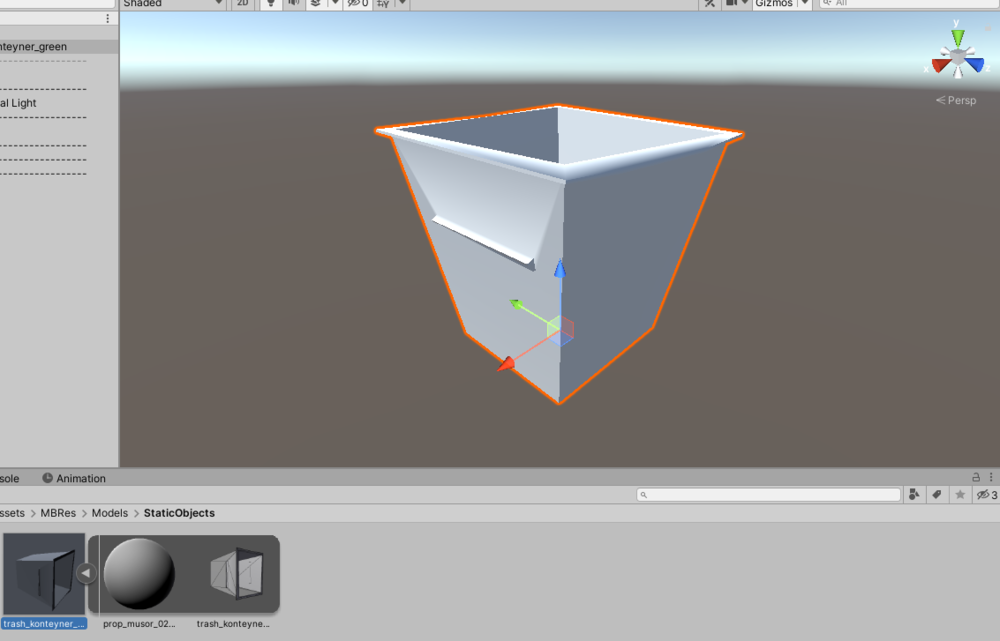Viewport: 1000px width, 641px height.
Task: Toggle the scene grid icon
Action: tap(383, 3)
